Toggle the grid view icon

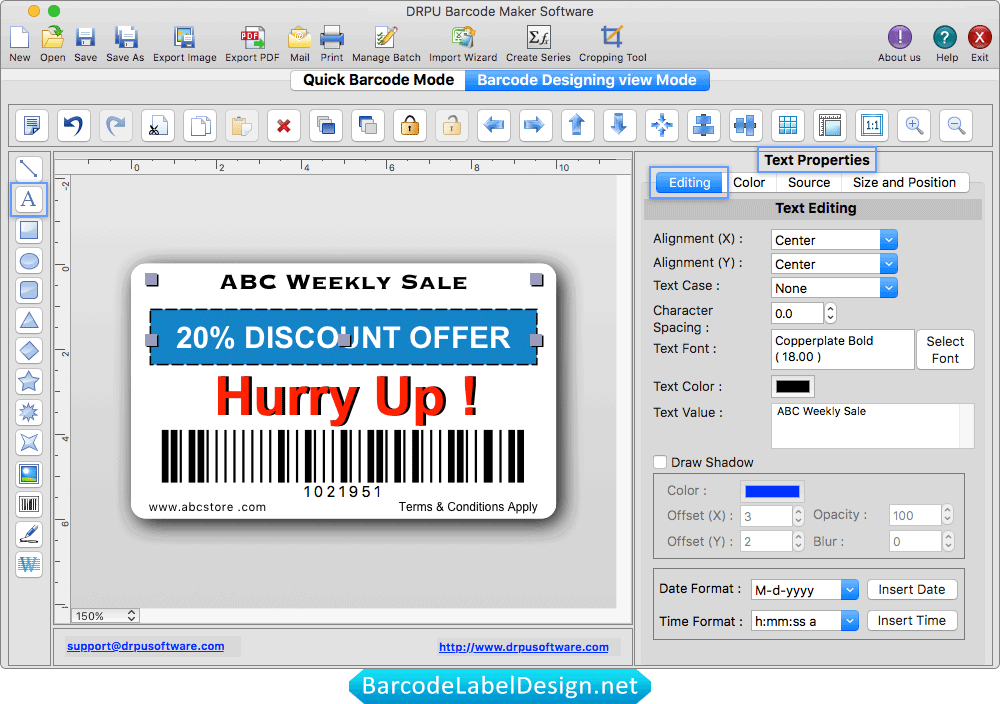788,125
